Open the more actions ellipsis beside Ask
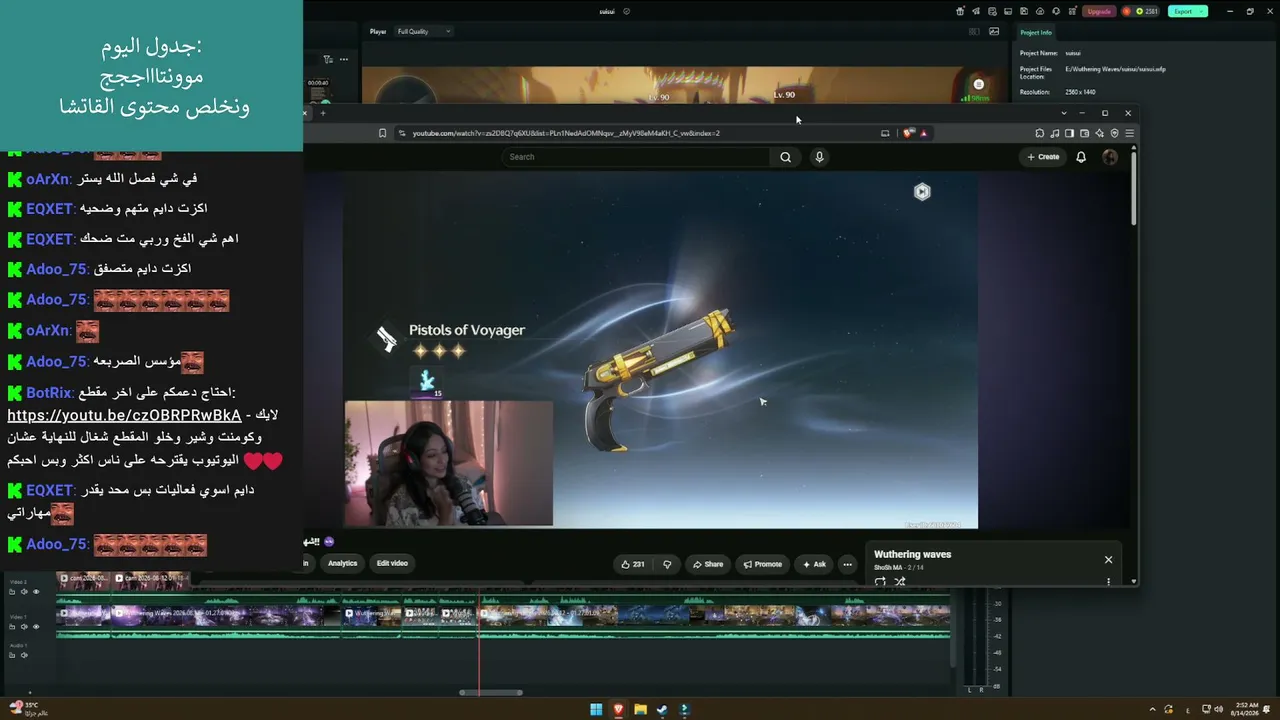The image size is (1280, 720). pyautogui.click(x=847, y=564)
